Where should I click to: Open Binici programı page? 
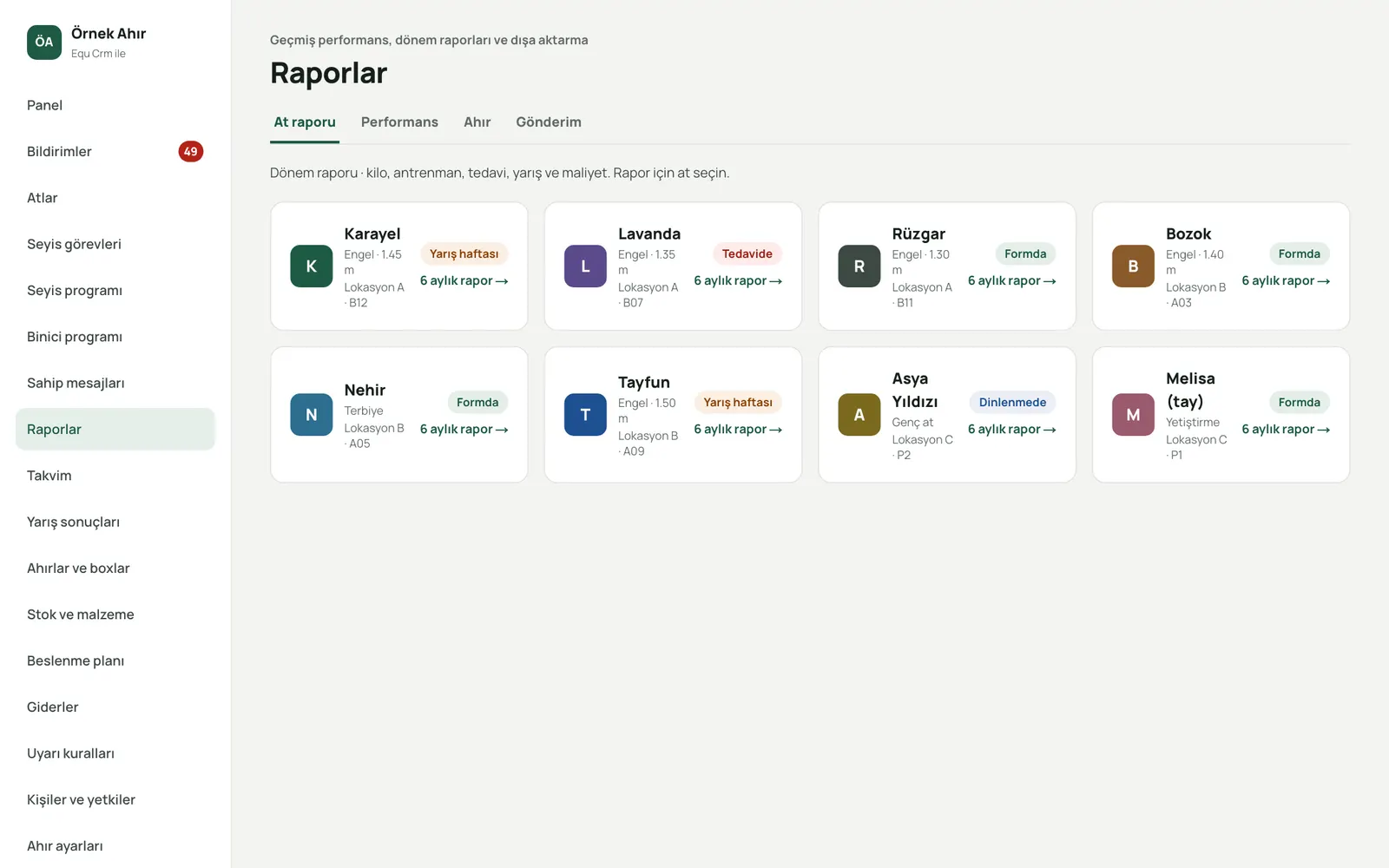pos(115,337)
